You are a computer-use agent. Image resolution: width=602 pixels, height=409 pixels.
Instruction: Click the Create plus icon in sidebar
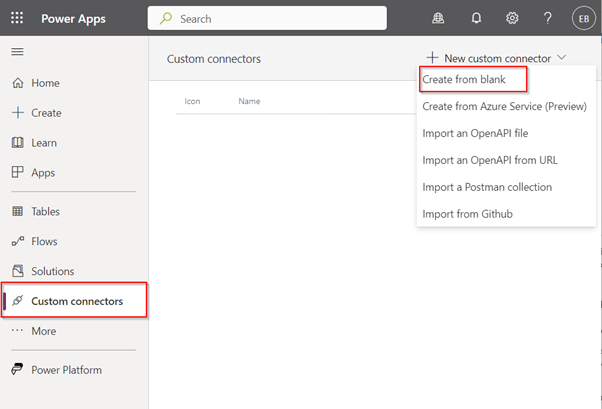click(18, 113)
